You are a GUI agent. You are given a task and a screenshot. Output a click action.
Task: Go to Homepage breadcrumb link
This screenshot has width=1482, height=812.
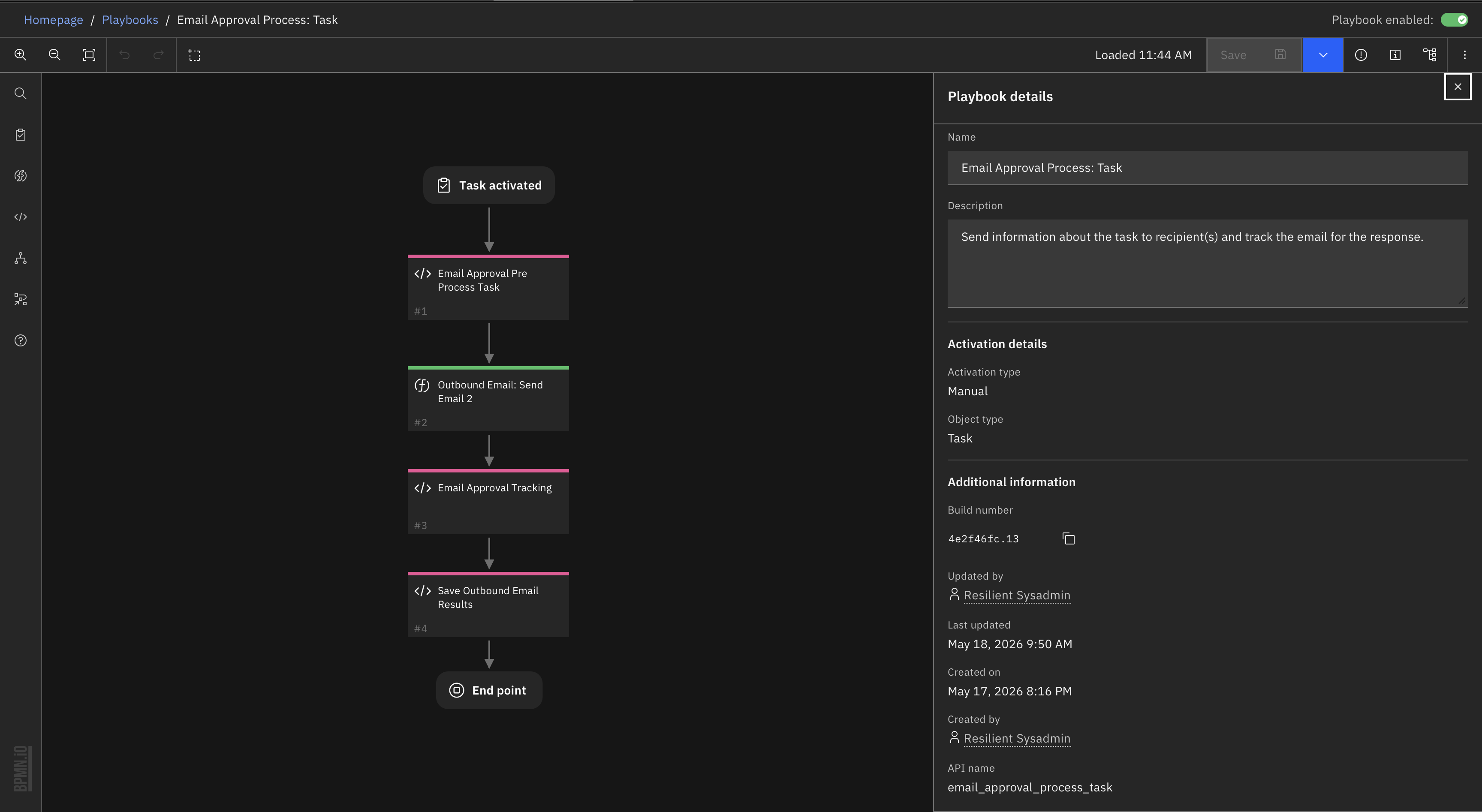coord(54,20)
